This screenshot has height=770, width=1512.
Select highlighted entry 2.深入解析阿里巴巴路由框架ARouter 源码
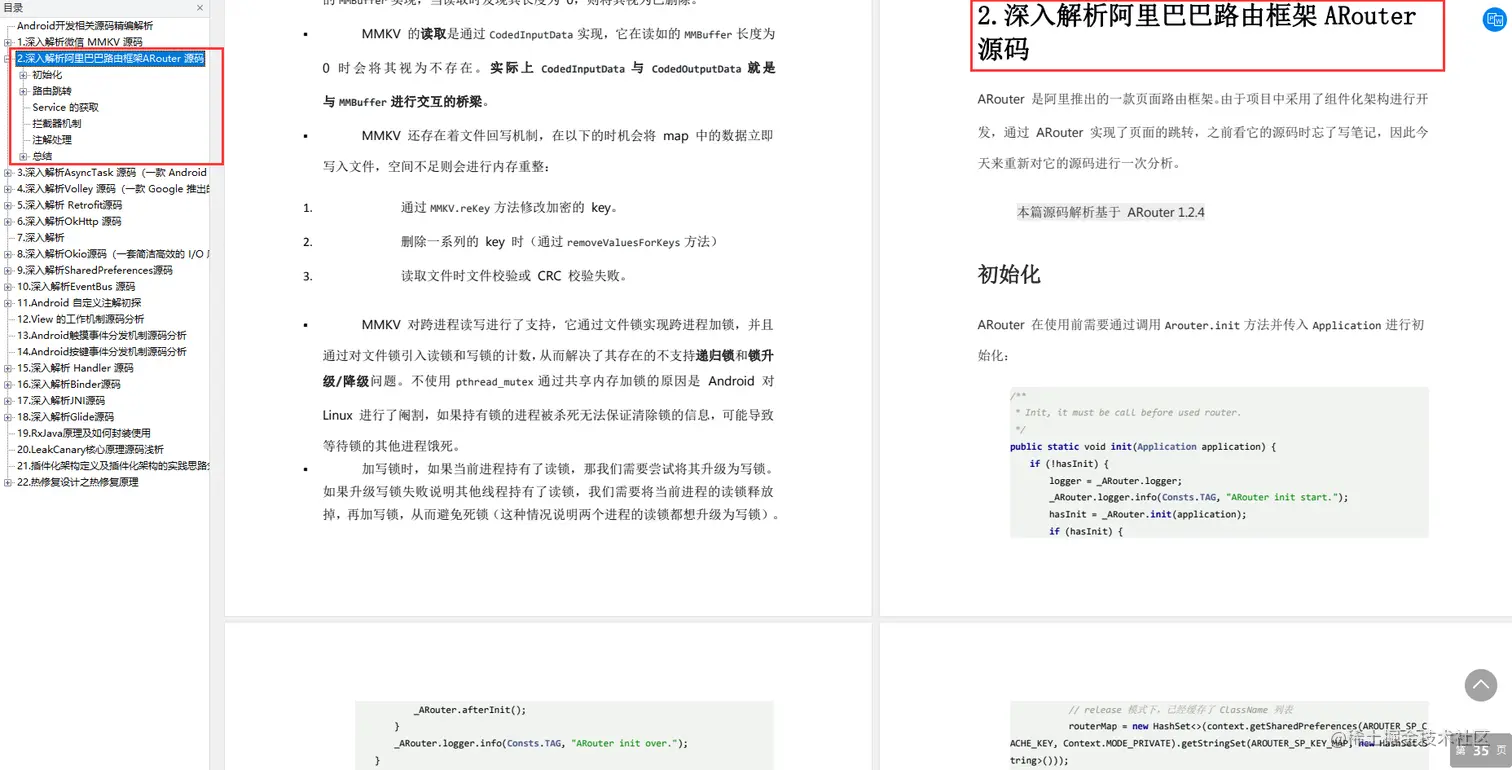pyautogui.click(x=110, y=59)
